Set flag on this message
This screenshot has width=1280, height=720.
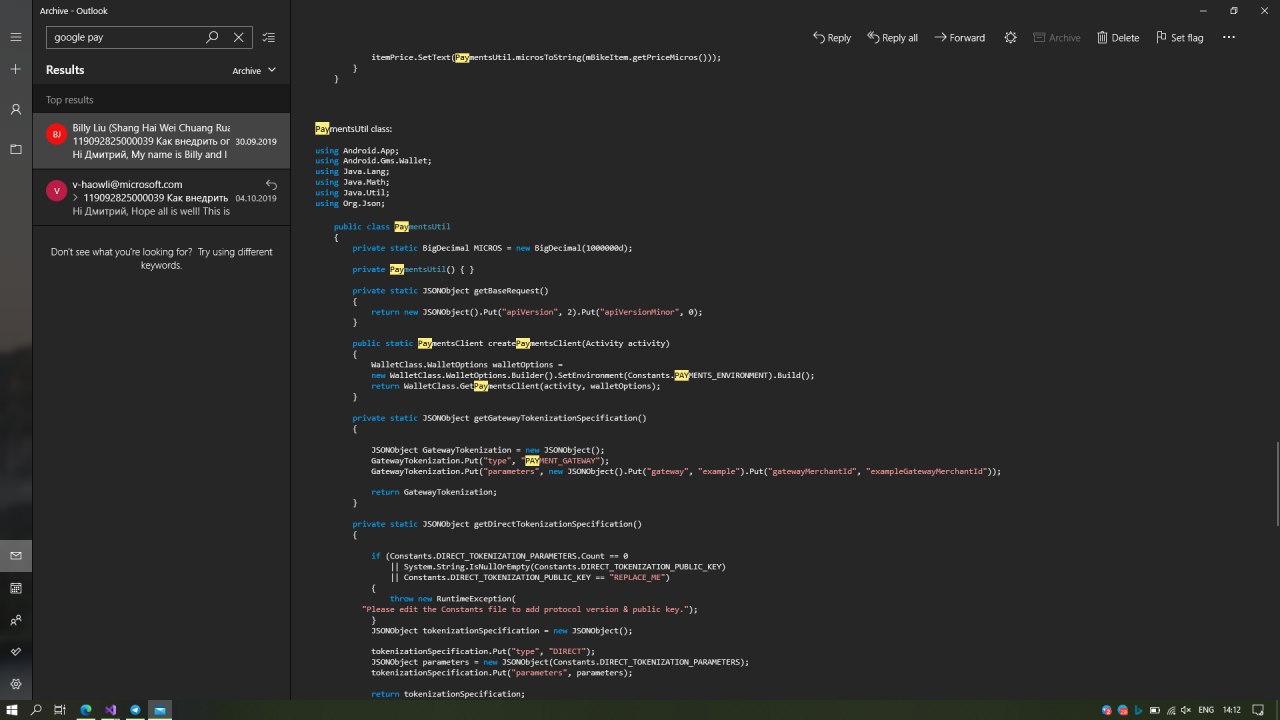click(1179, 37)
